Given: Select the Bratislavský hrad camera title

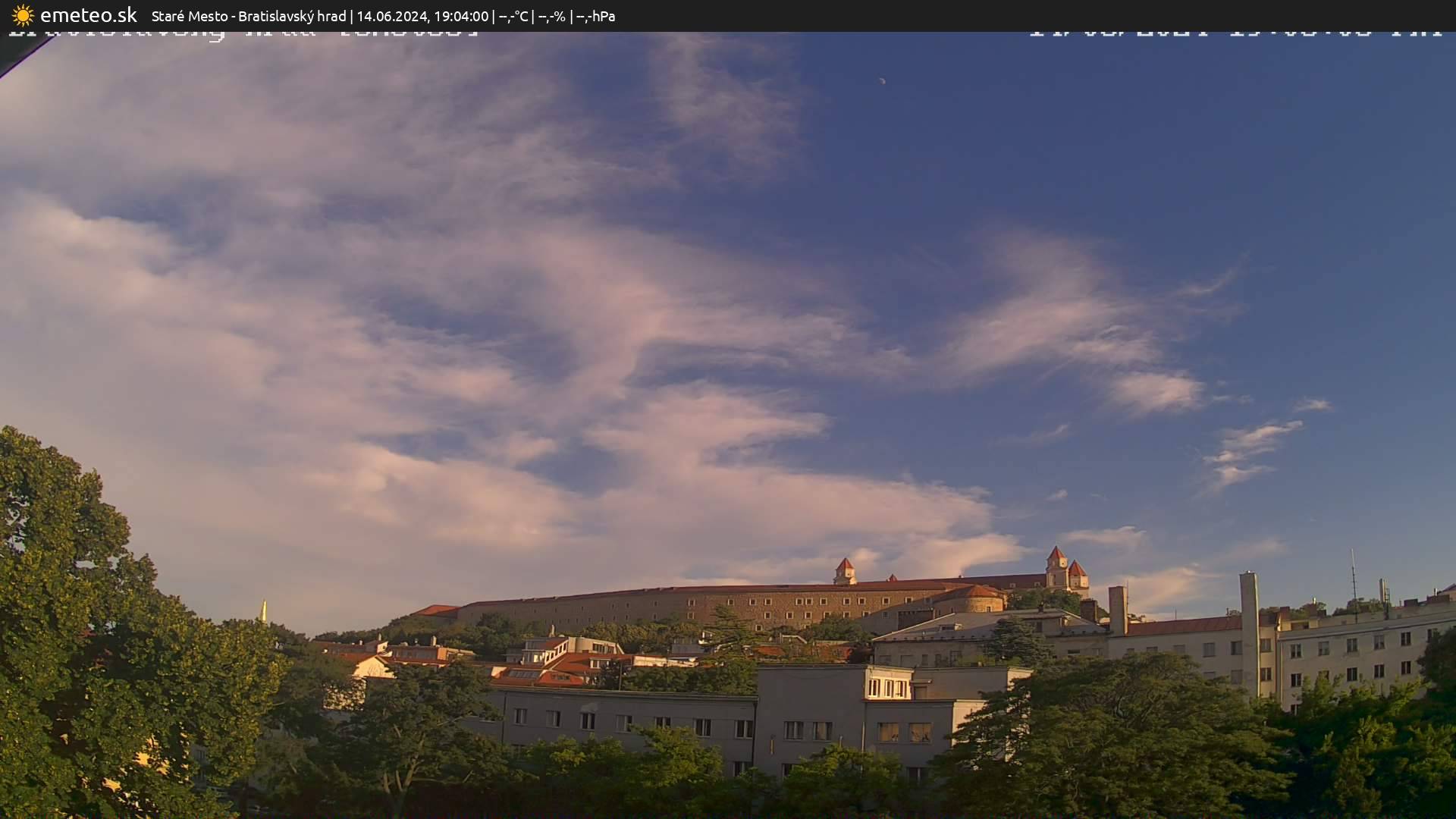Looking at the screenshot, I should point(294,15).
